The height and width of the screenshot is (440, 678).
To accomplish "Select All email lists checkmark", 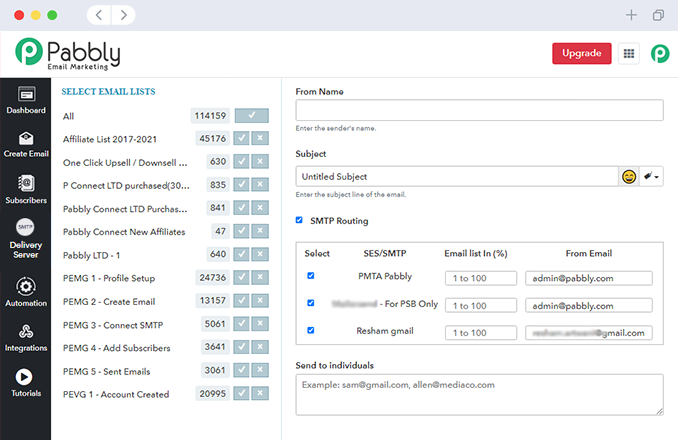I will 252,115.
